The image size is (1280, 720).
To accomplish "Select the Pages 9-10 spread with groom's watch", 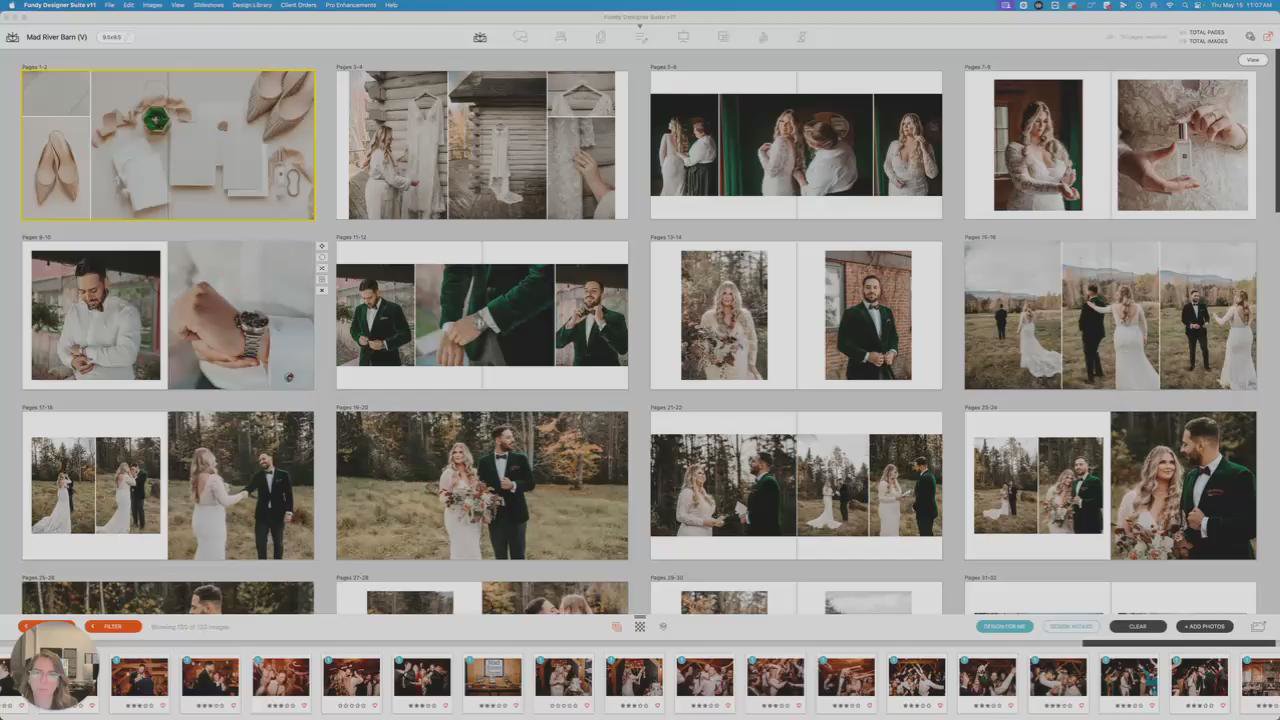I will [x=168, y=315].
